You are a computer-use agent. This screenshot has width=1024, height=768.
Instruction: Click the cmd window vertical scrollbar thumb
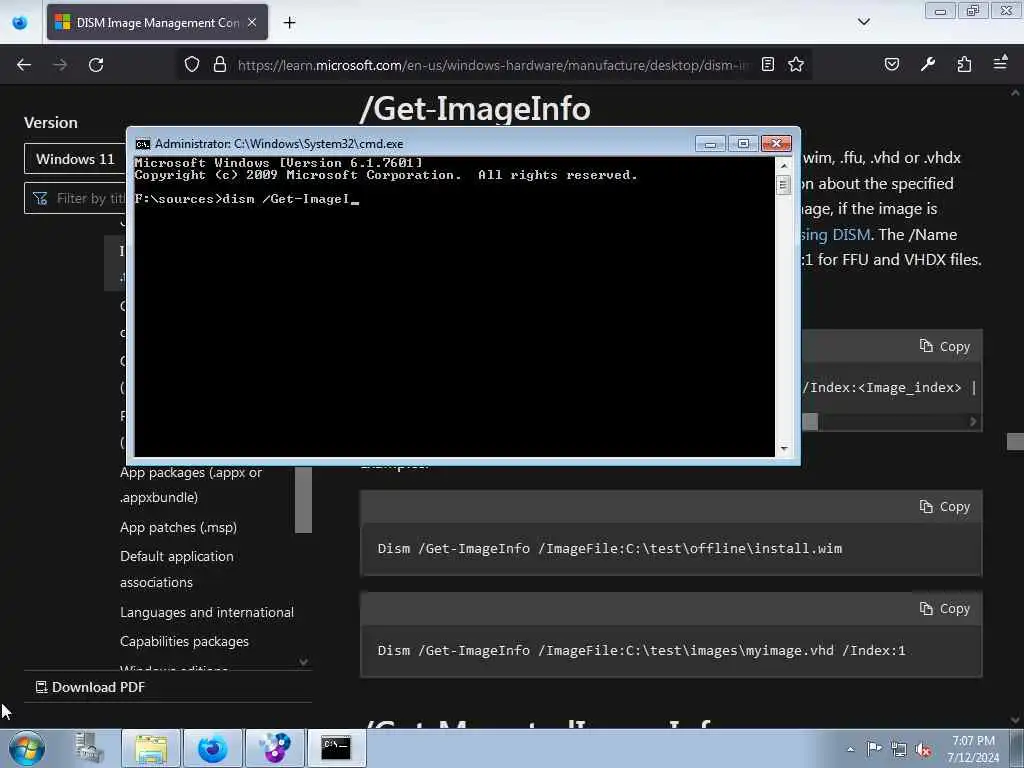point(784,185)
